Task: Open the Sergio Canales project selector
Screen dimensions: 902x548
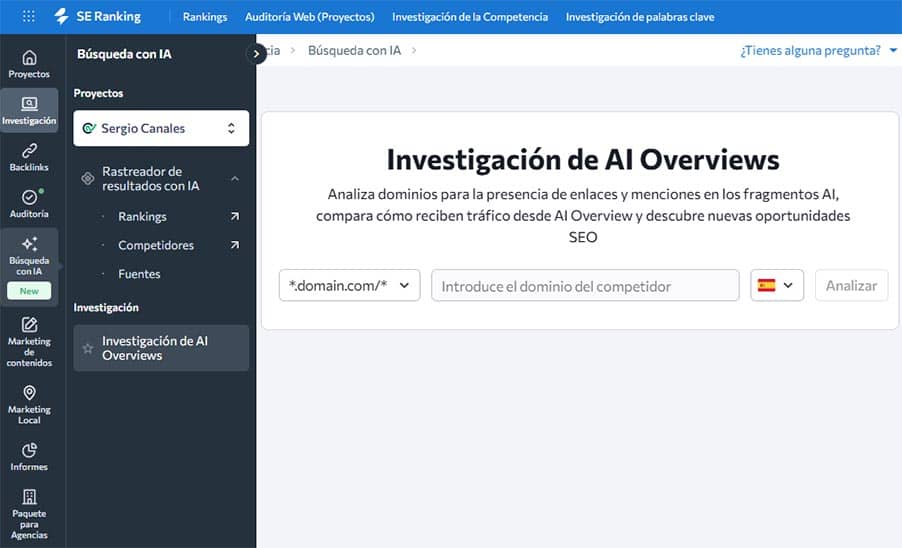Action: tap(161, 128)
